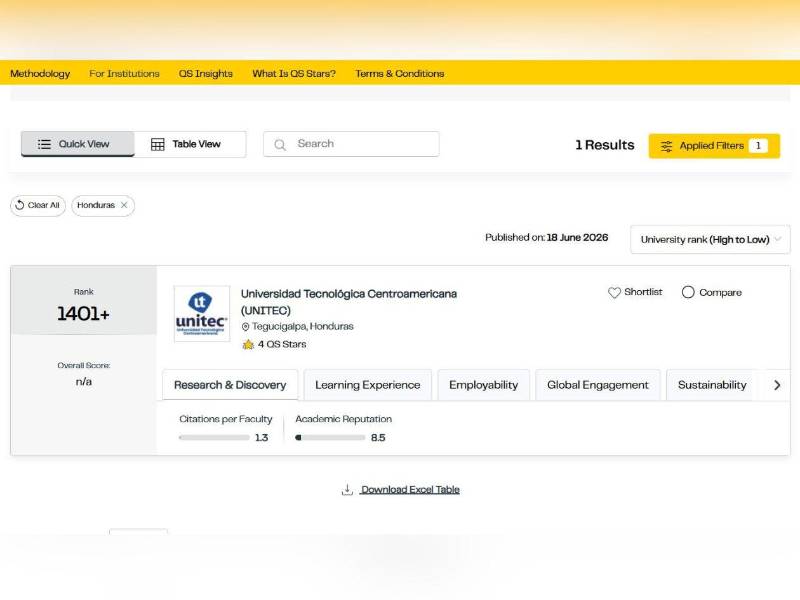Switch to Quick View layout

(78, 144)
